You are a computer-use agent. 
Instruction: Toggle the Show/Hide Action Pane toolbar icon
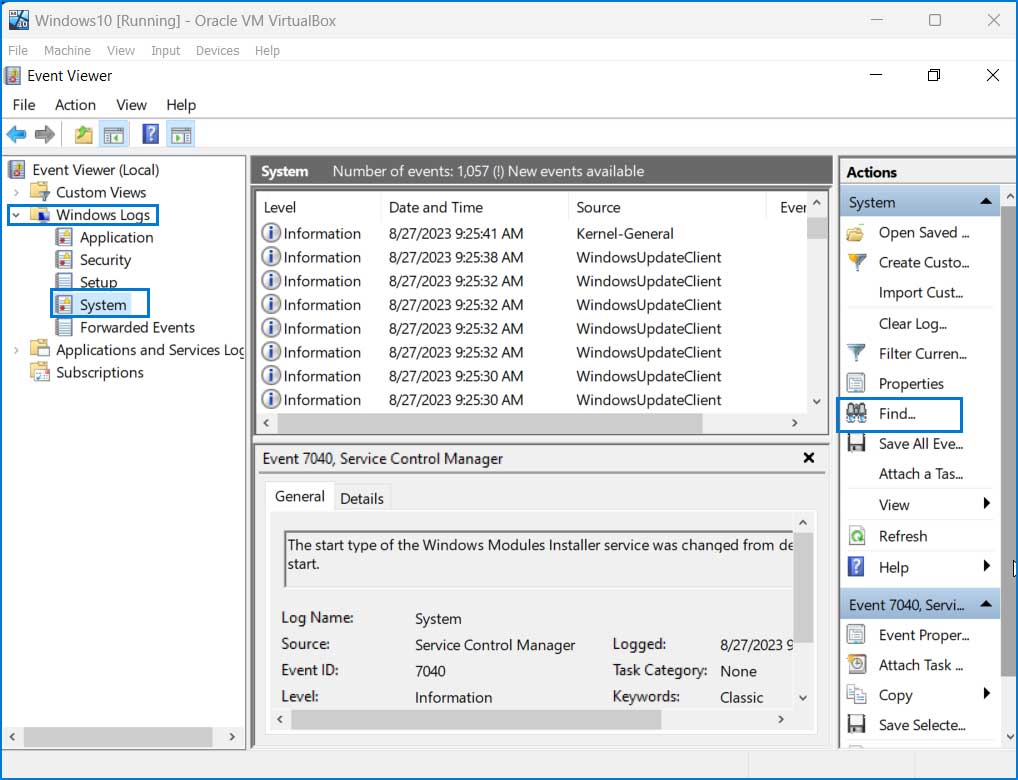click(181, 135)
